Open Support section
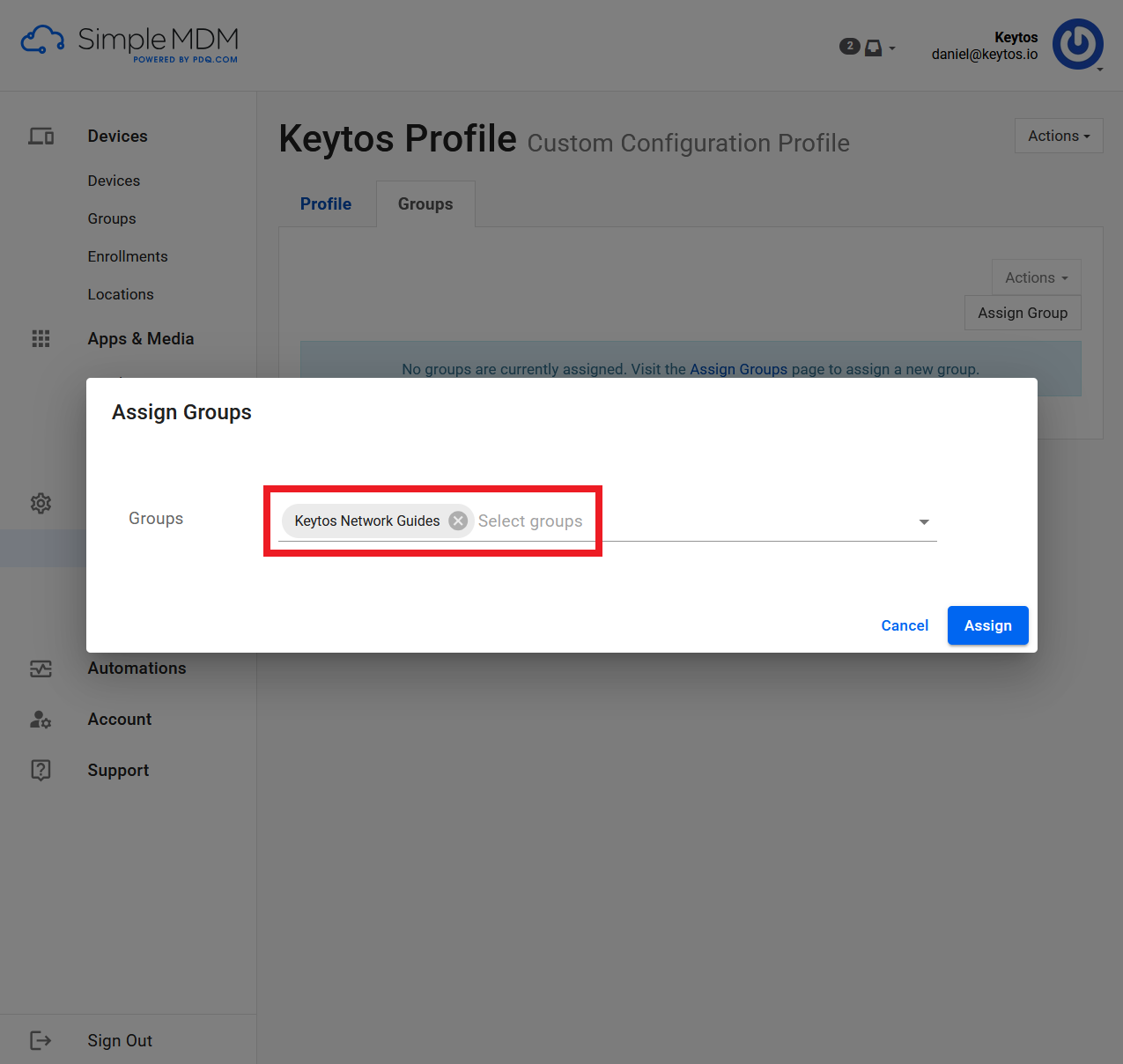1123x1064 pixels. [x=118, y=771]
